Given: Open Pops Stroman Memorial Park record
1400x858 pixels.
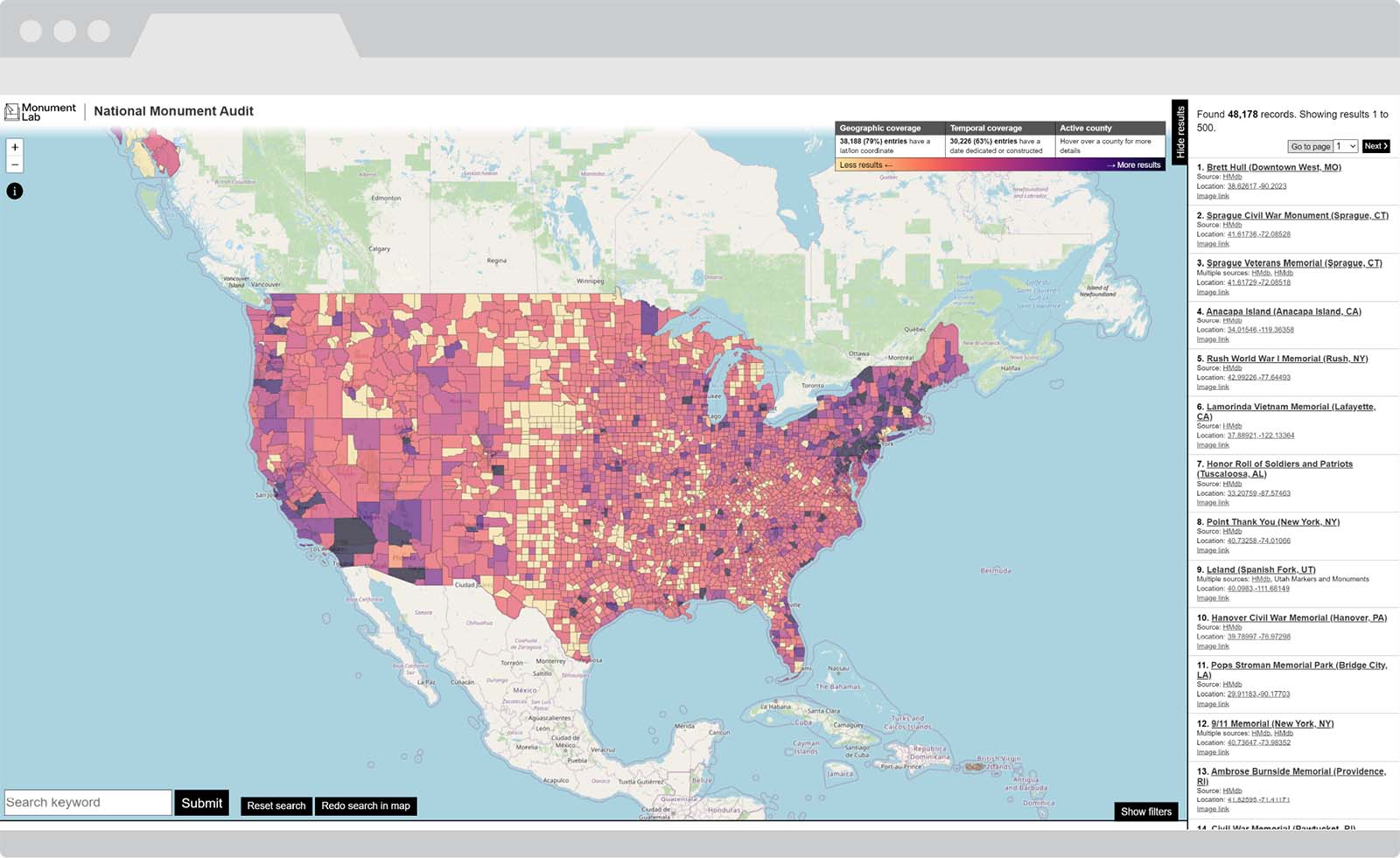Looking at the screenshot, I should click(1291, 670).
